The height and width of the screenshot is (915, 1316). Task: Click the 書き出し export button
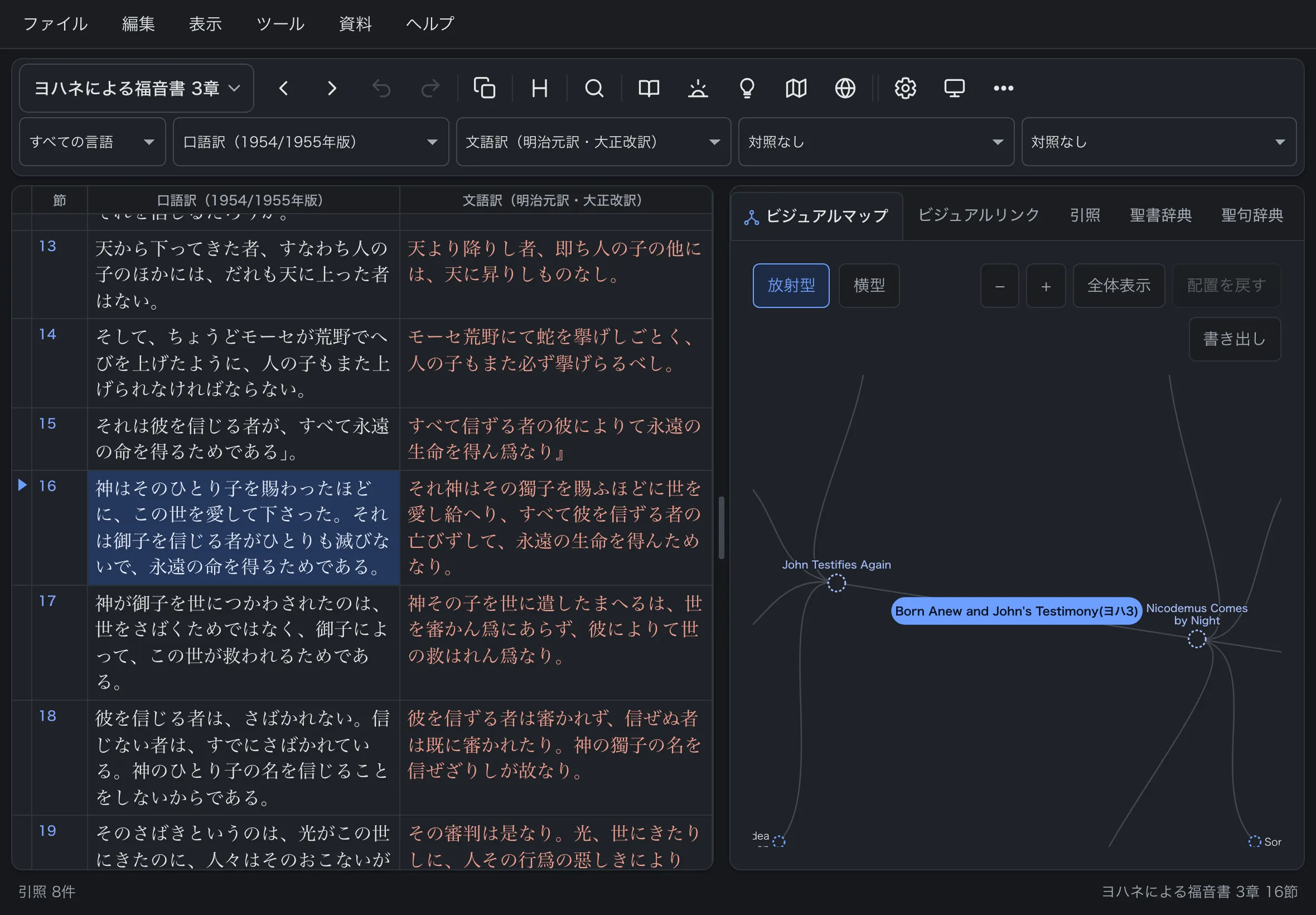click(x=1234, y=339)
